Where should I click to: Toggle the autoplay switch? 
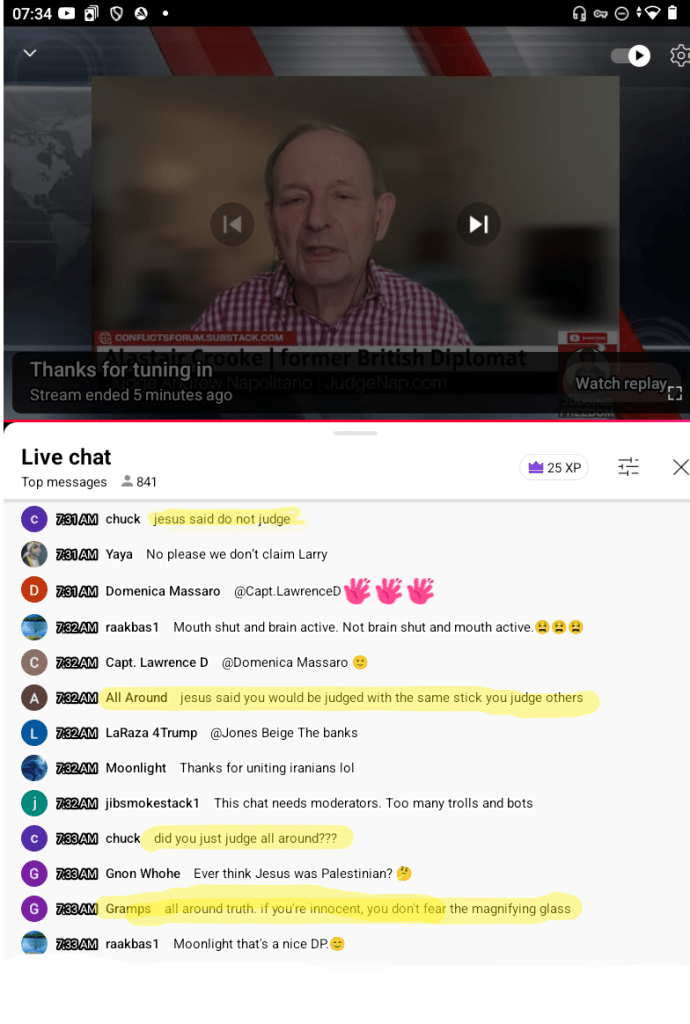point(631,56)
